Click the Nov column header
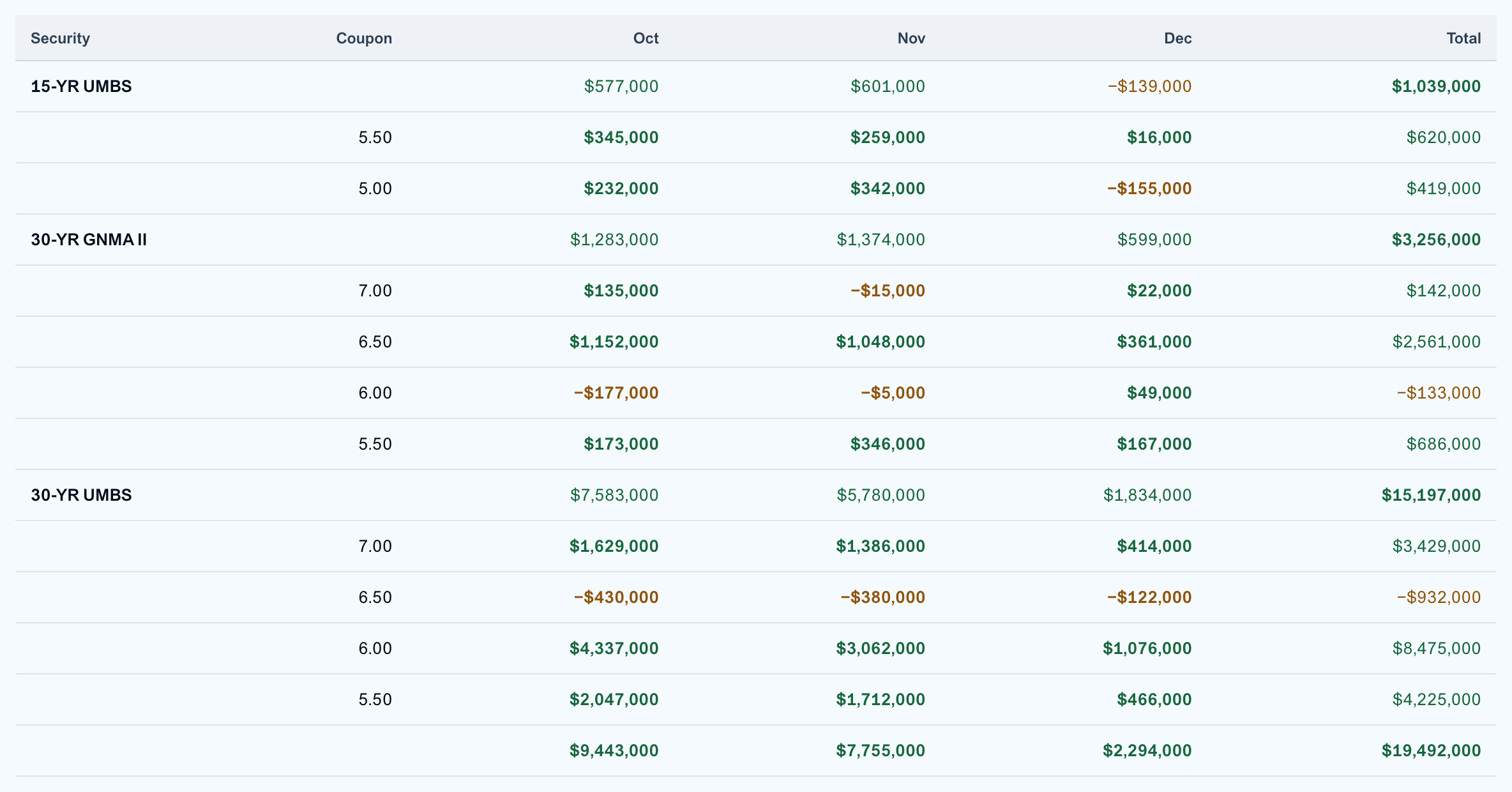Image resolution: width=1512 pixels, height=792 pixels. click(911, 38)
